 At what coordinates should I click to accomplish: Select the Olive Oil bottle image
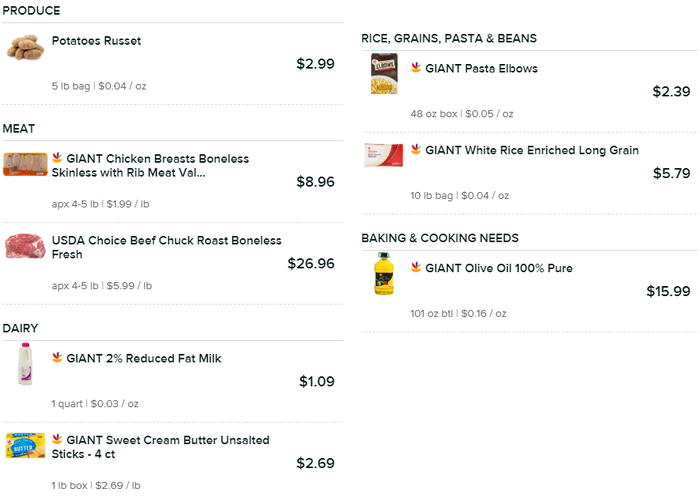pyautogui.click(x=384, y=274)
